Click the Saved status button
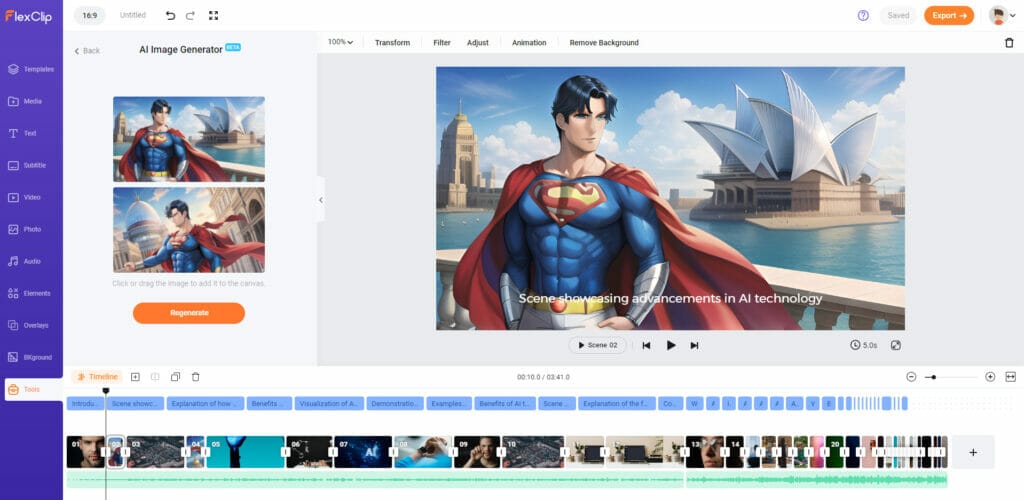Image resolution: width=1024 pixels, height=500 pixels. pyautogui.click(x=898, y=16)
